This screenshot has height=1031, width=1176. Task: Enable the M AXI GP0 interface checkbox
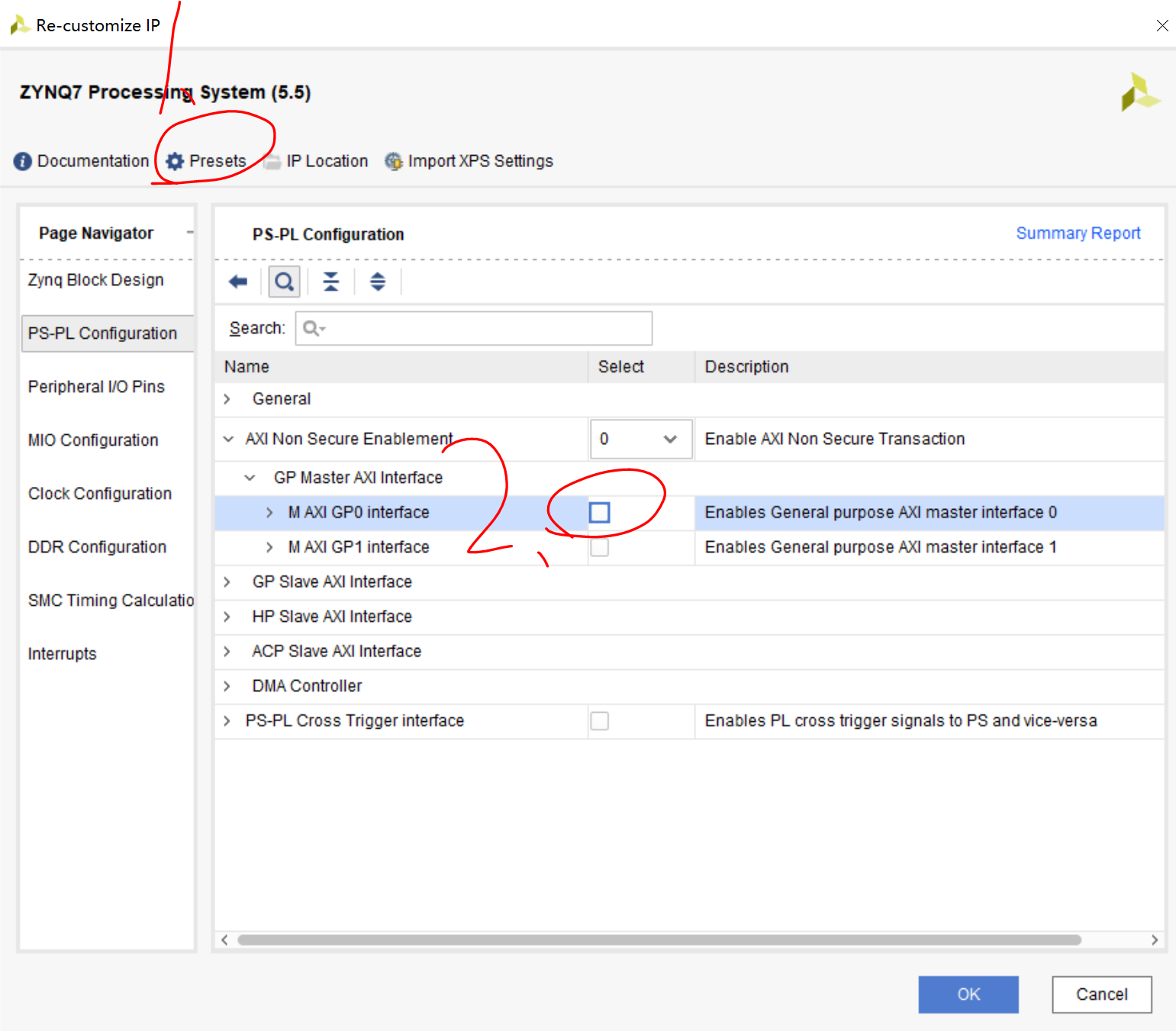click(x=600, y=512)
